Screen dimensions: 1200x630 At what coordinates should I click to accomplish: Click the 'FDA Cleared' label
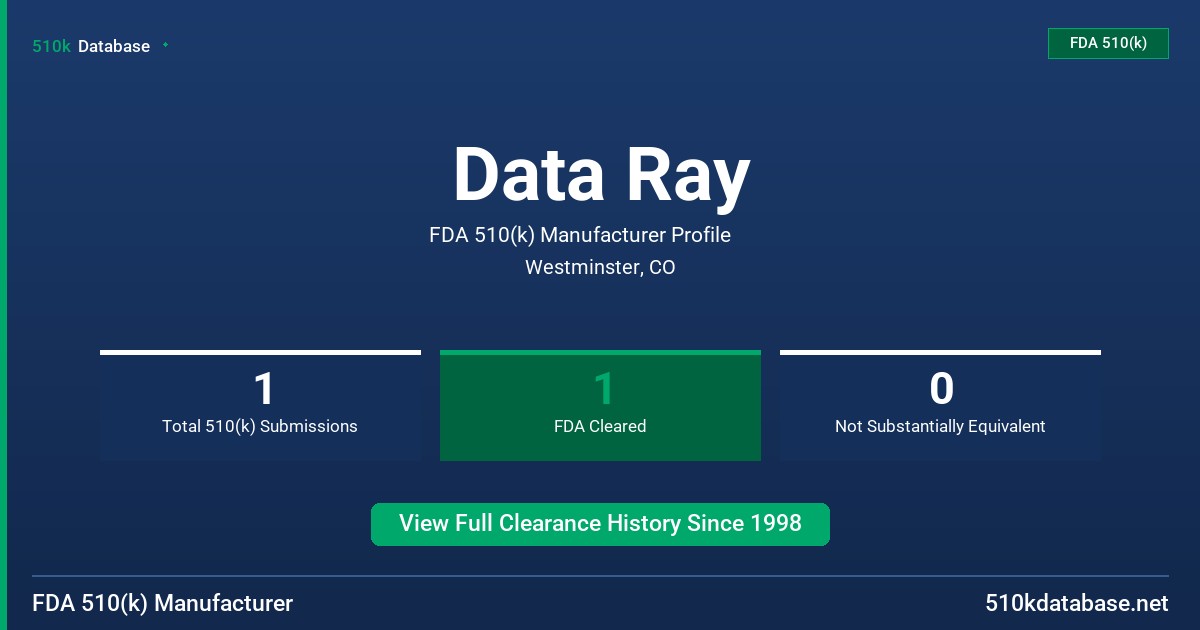600,427
